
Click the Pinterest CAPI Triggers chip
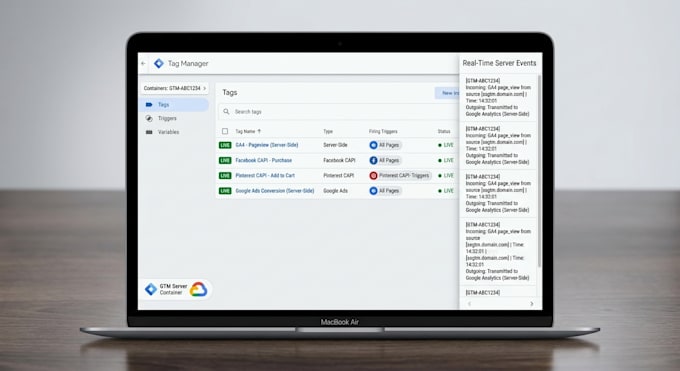(400, 175)
